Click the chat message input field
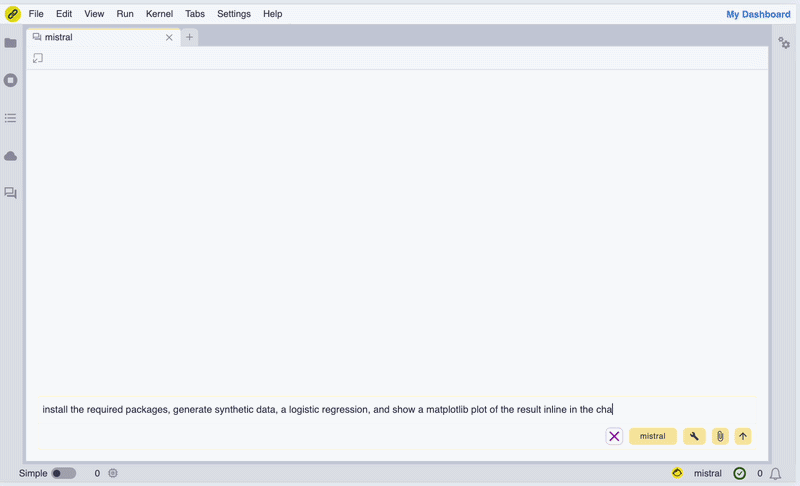The width and height of the screenshot is (800, 486). (x=396, y=410)
